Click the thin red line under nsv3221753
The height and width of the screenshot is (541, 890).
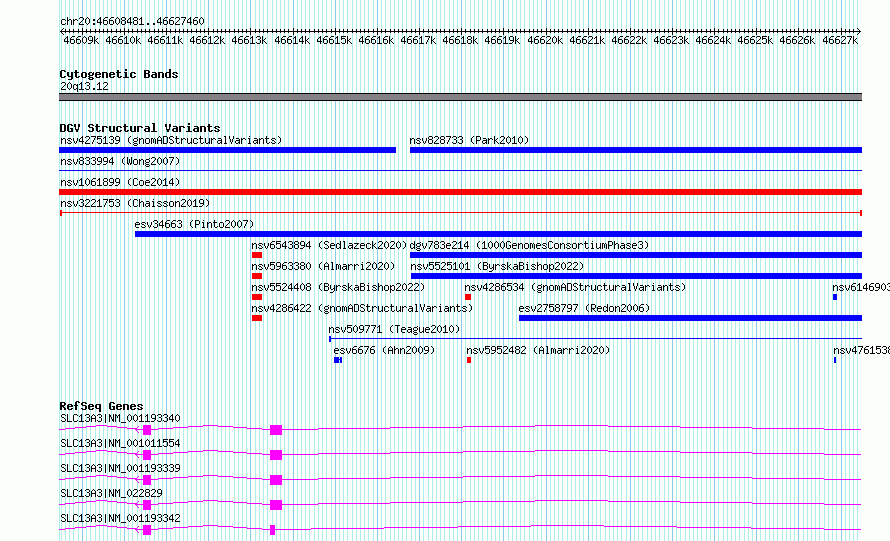[460, 213]
